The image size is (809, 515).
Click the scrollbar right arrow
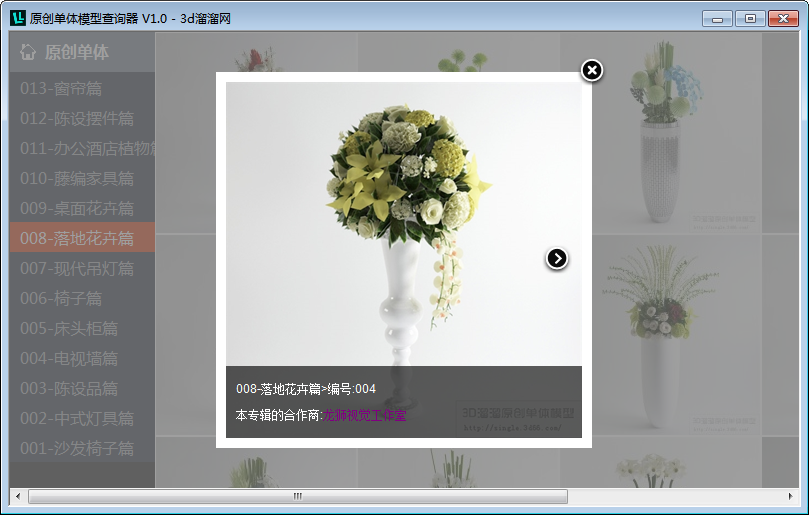(x=790, y=496)
